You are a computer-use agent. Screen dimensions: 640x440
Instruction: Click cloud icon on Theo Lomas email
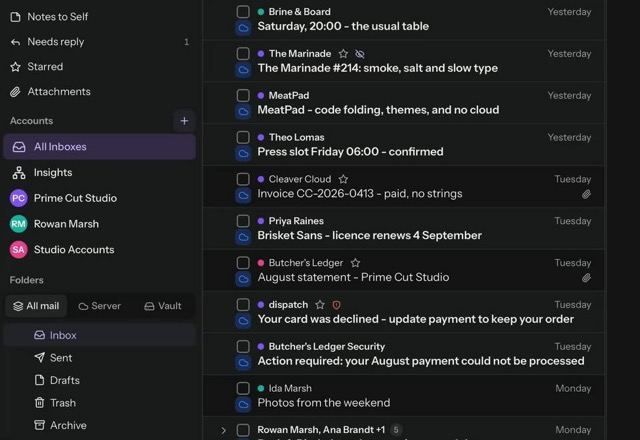(x=243, y=154)
